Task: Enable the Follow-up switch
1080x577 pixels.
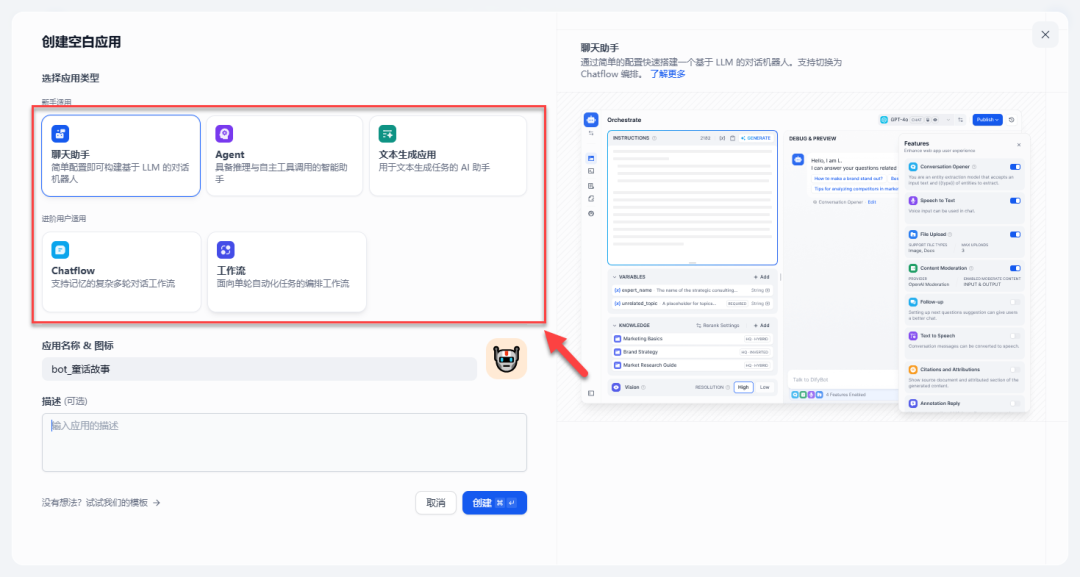Action: (x=1015, y=302)
